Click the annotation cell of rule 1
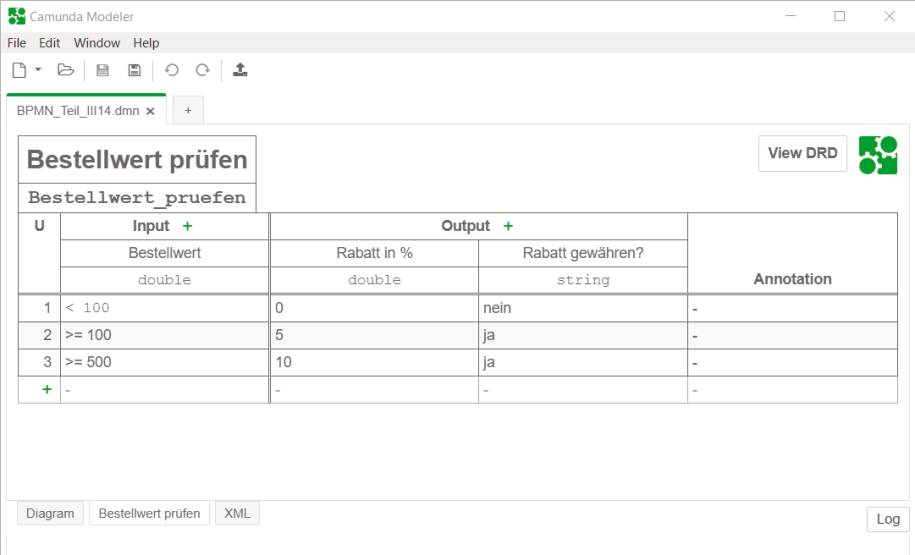Screen dimensions: 915x555 click(792, 308)
